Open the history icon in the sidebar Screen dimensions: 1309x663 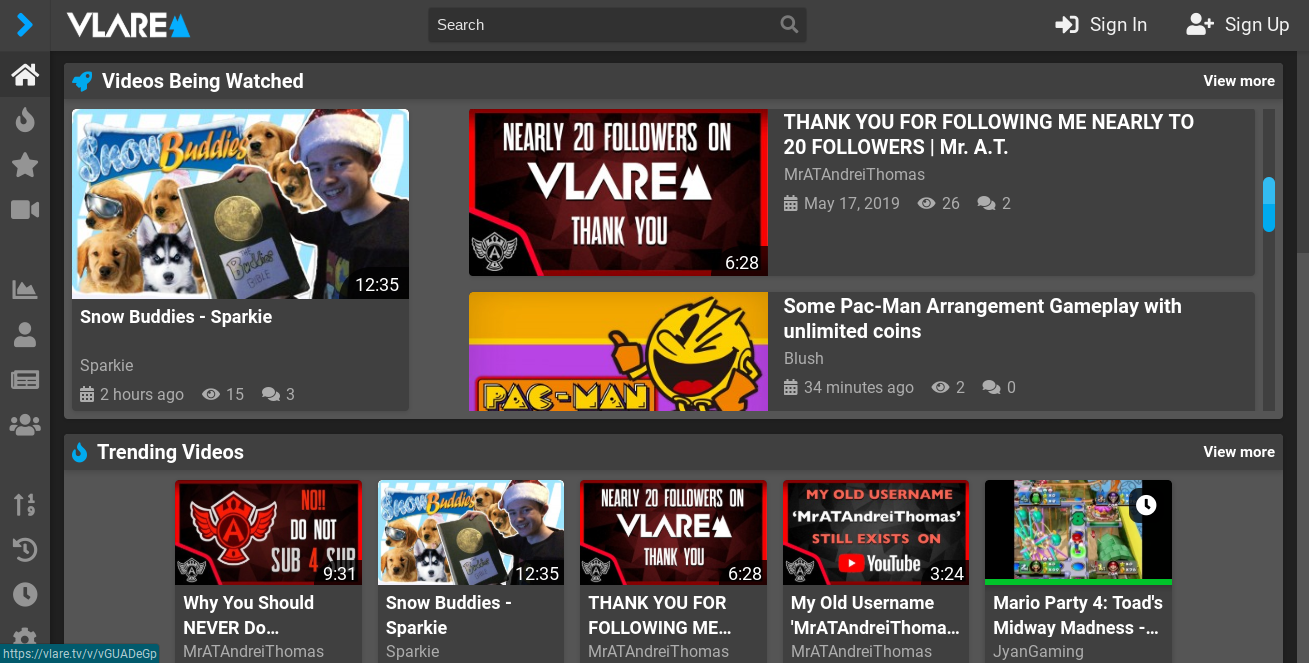(x=25, y=549)
